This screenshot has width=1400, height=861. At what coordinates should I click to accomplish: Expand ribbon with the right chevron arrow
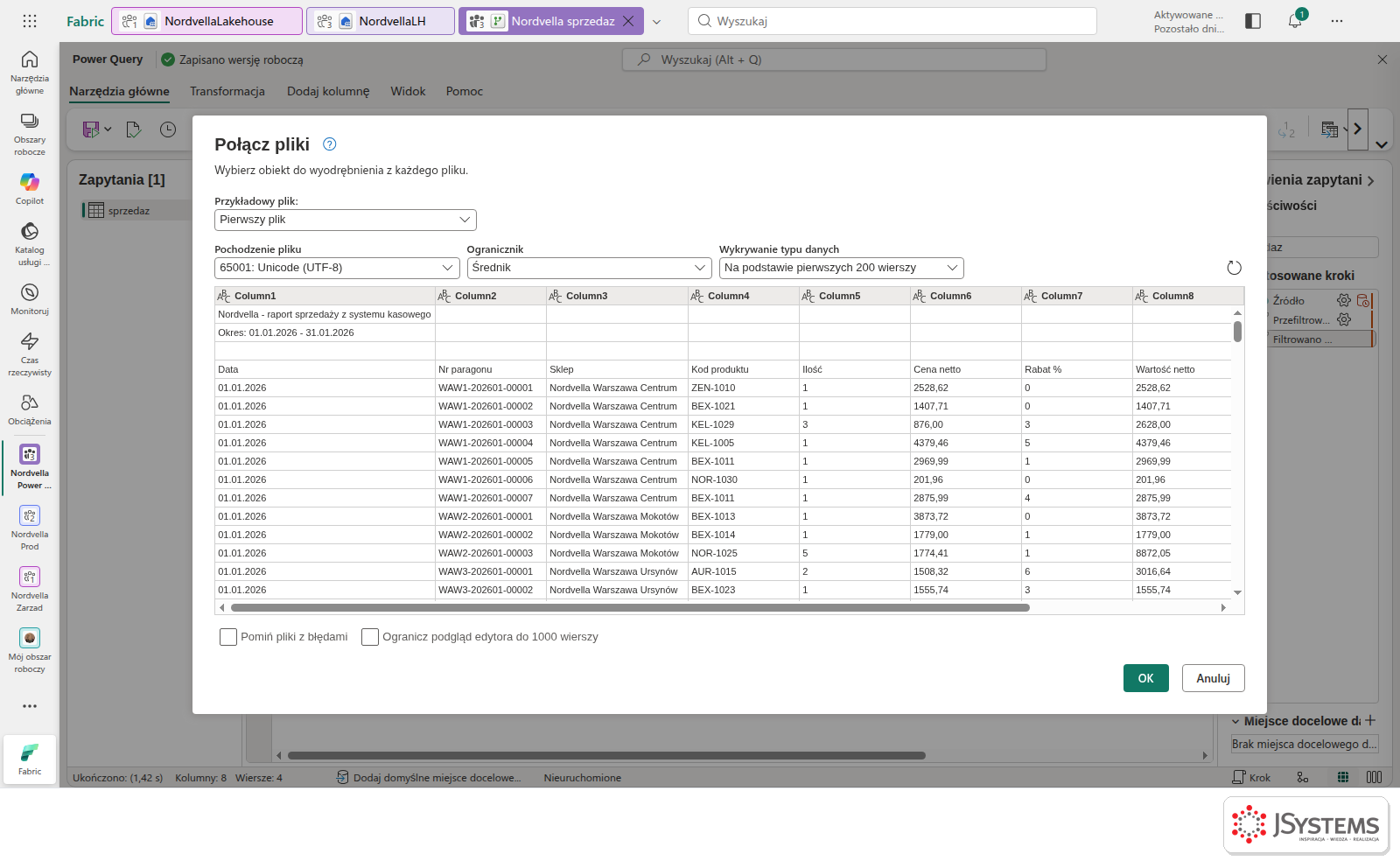coord(1358,129)
